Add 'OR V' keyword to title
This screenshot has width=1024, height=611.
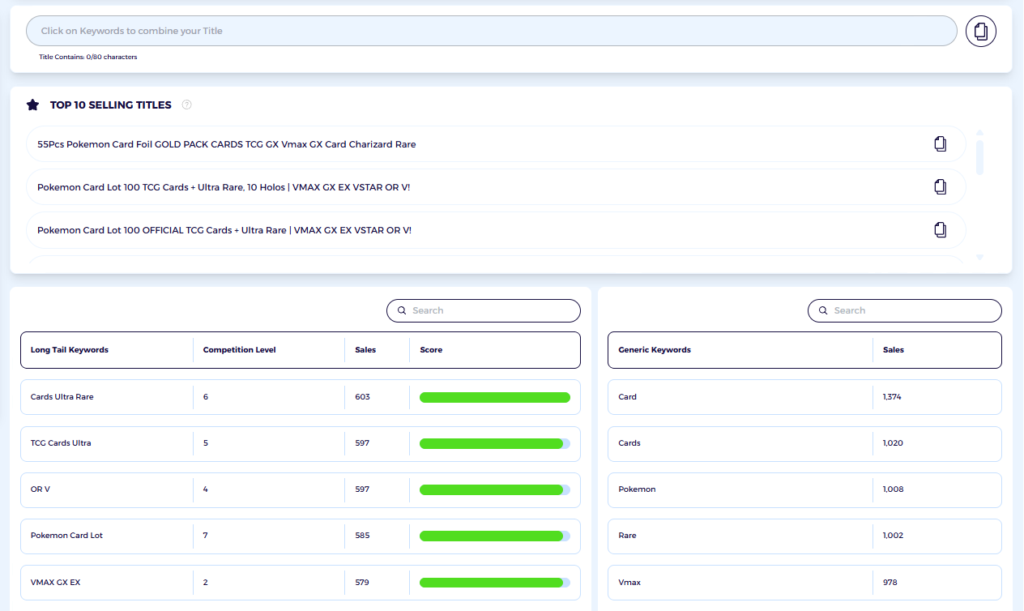click(40, 489)
